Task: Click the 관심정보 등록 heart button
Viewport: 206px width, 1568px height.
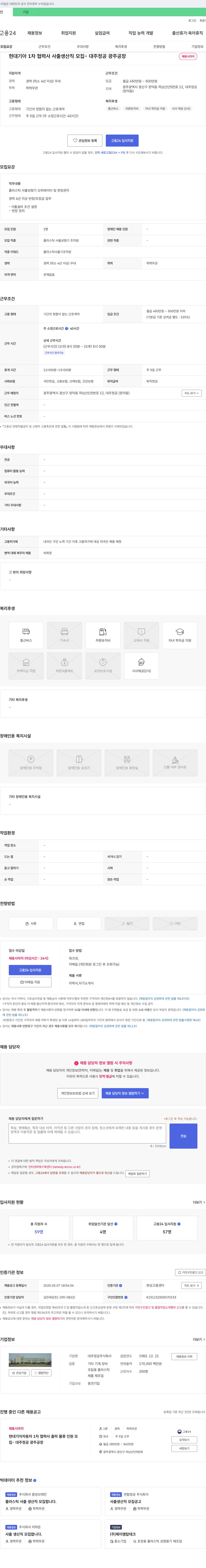Action: (85, 141)
